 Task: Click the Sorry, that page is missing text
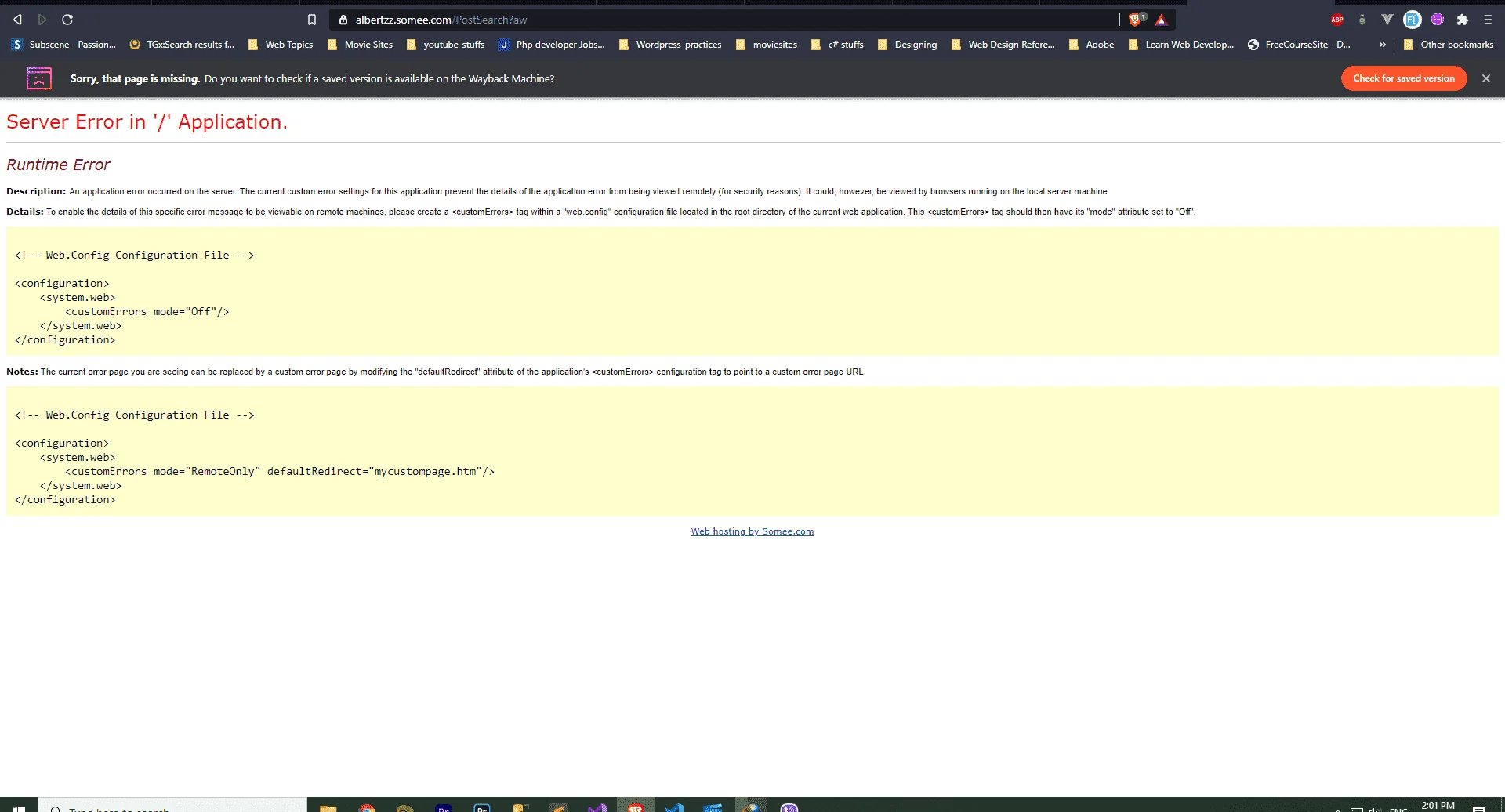(135, 78)
